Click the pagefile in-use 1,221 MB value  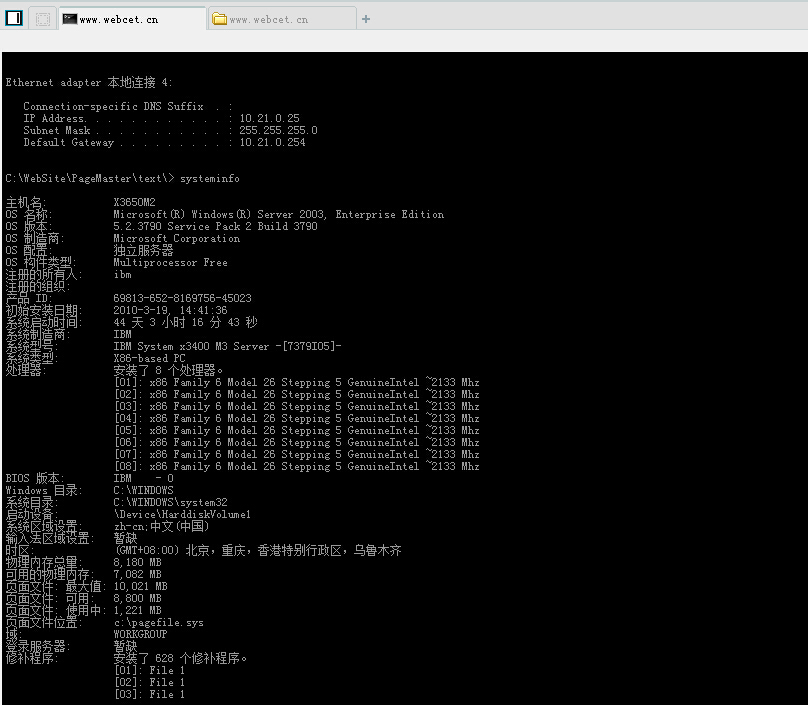(137, 610)
